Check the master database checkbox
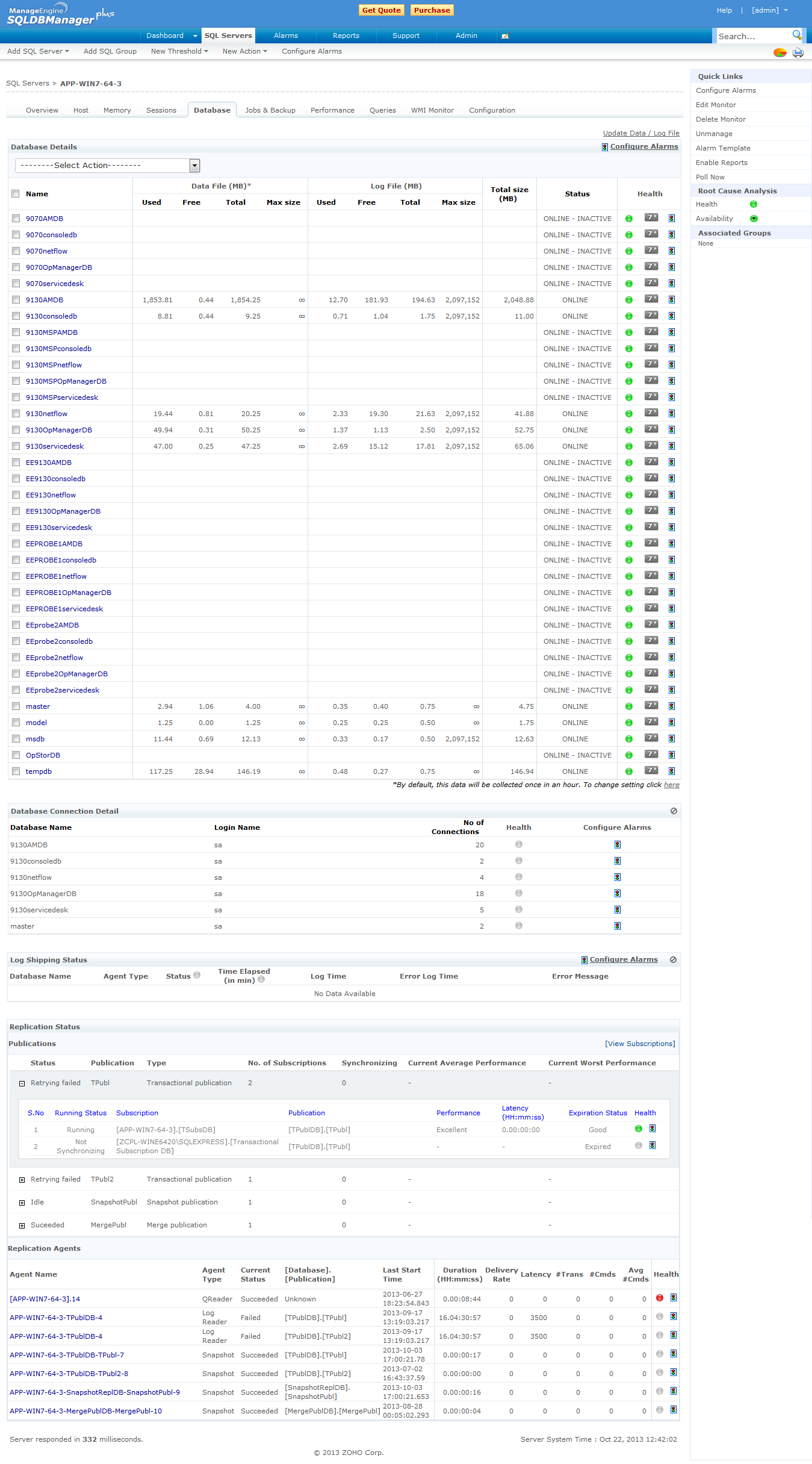 16,706
